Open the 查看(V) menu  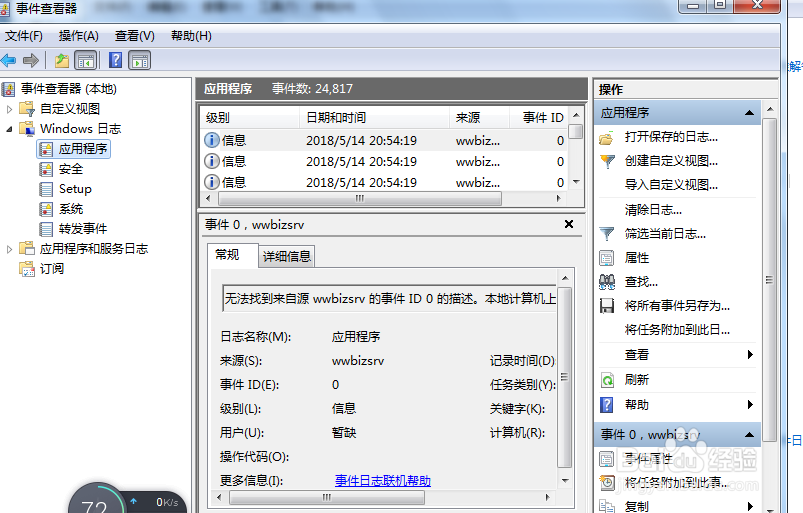(135, 36)
